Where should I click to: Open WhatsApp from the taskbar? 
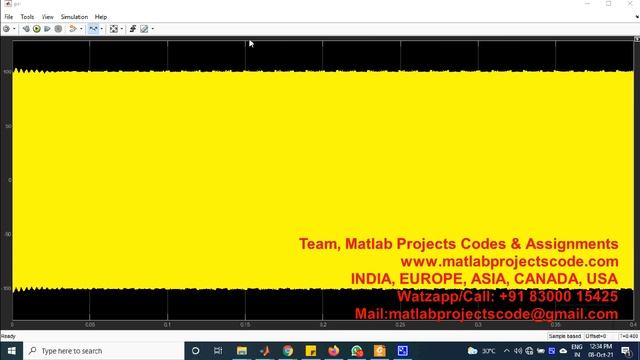357,351
